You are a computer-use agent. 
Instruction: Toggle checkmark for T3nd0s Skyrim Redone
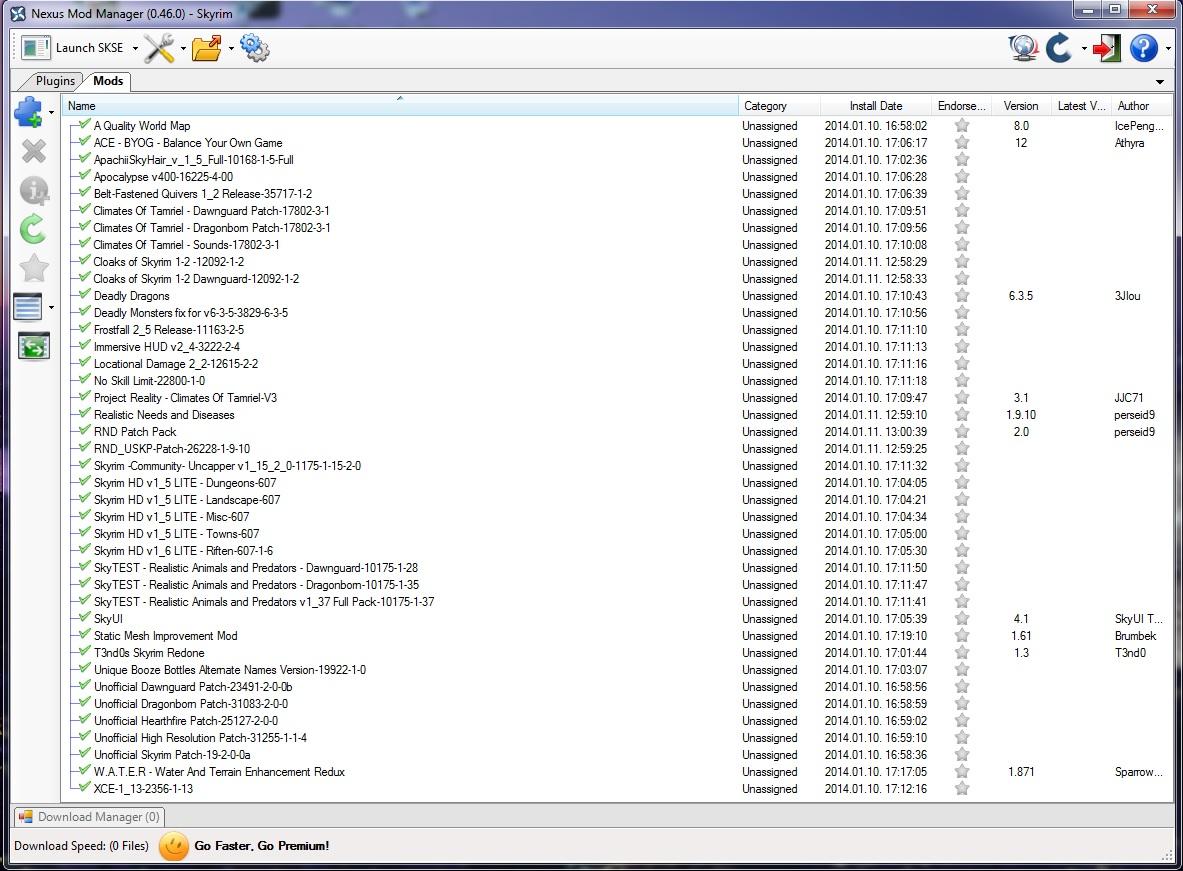point(84,651)
